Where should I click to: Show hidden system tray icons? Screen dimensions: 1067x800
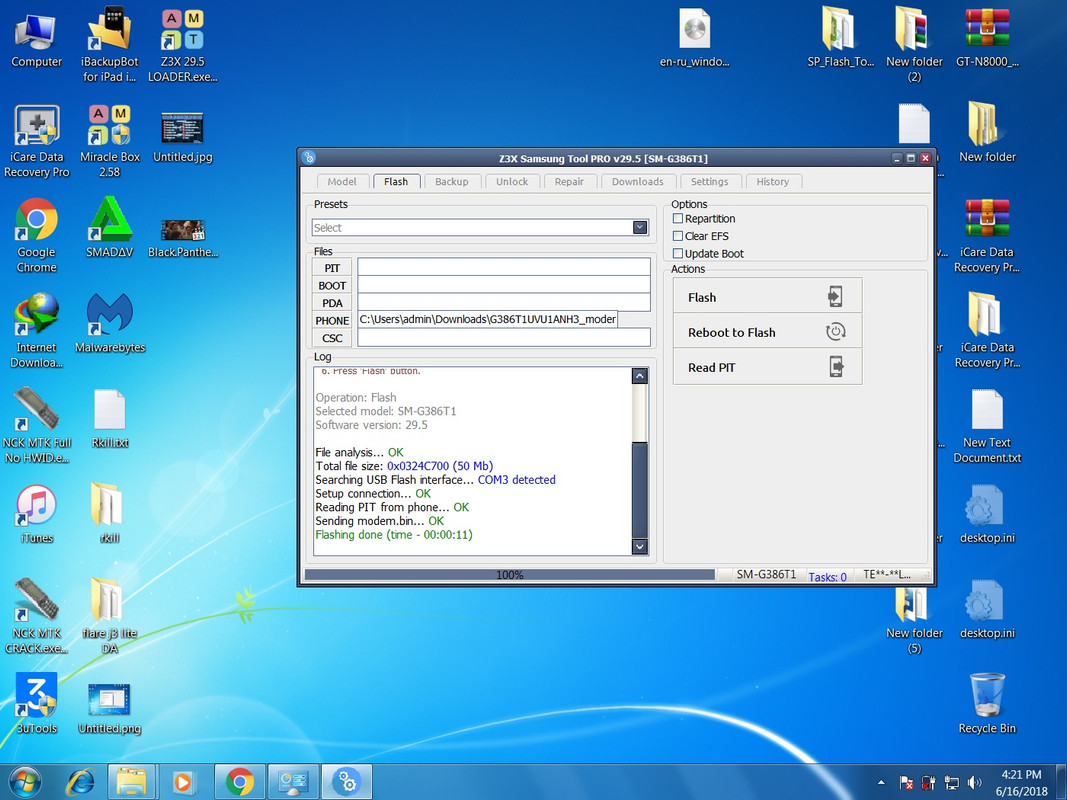click(x=881, y=782)
